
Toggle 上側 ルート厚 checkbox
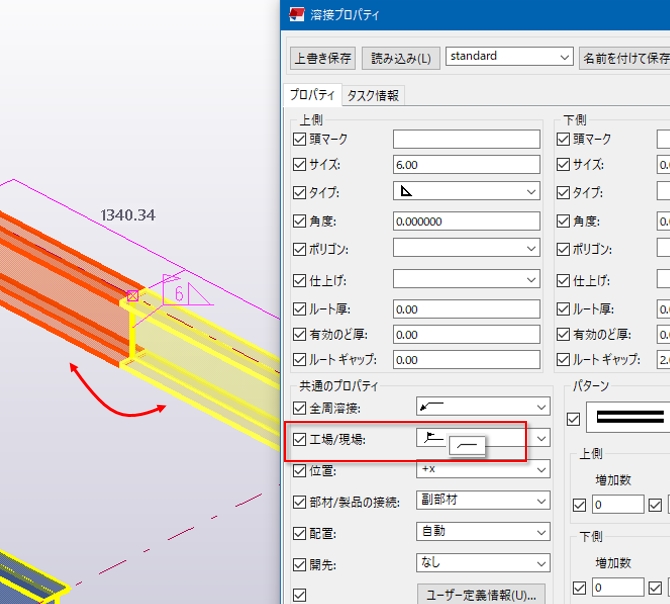tap(300, 309)
